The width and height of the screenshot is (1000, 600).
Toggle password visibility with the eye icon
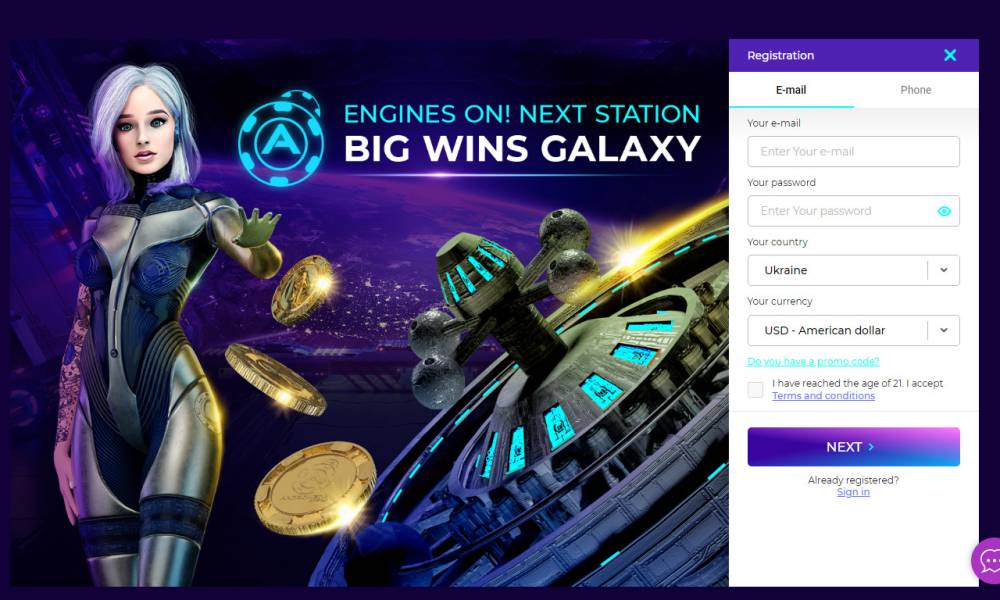point(944,211)
